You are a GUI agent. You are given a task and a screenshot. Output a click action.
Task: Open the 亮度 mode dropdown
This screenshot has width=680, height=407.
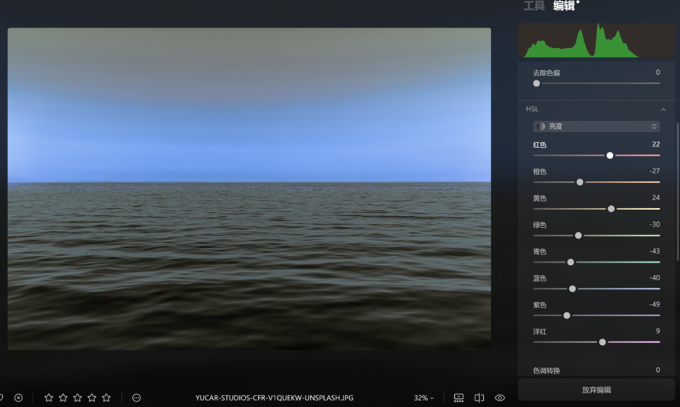(x=596, y=127)
